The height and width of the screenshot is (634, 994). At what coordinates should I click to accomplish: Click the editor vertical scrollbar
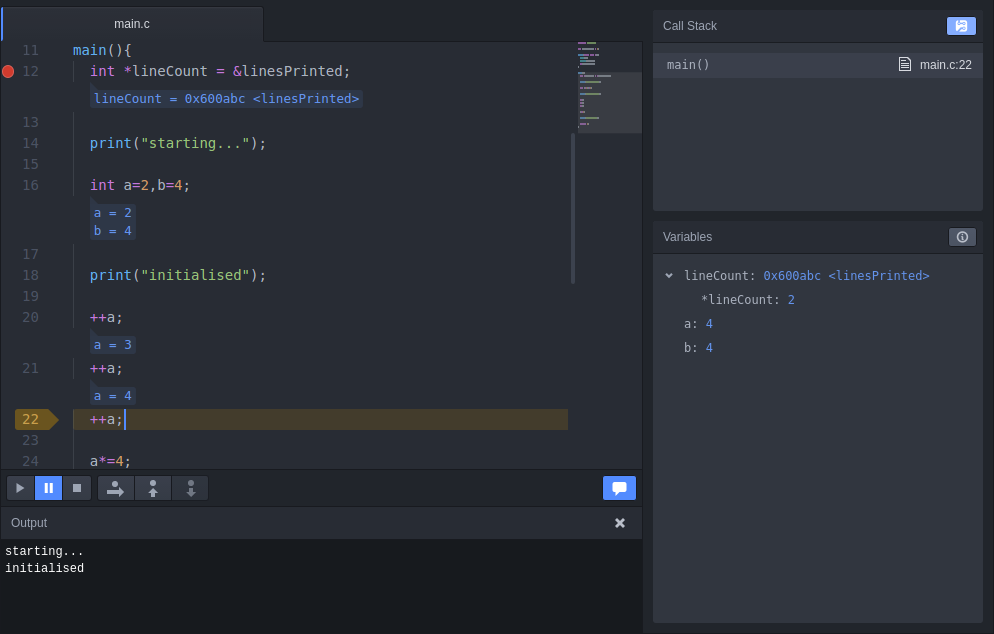(573, 208)
